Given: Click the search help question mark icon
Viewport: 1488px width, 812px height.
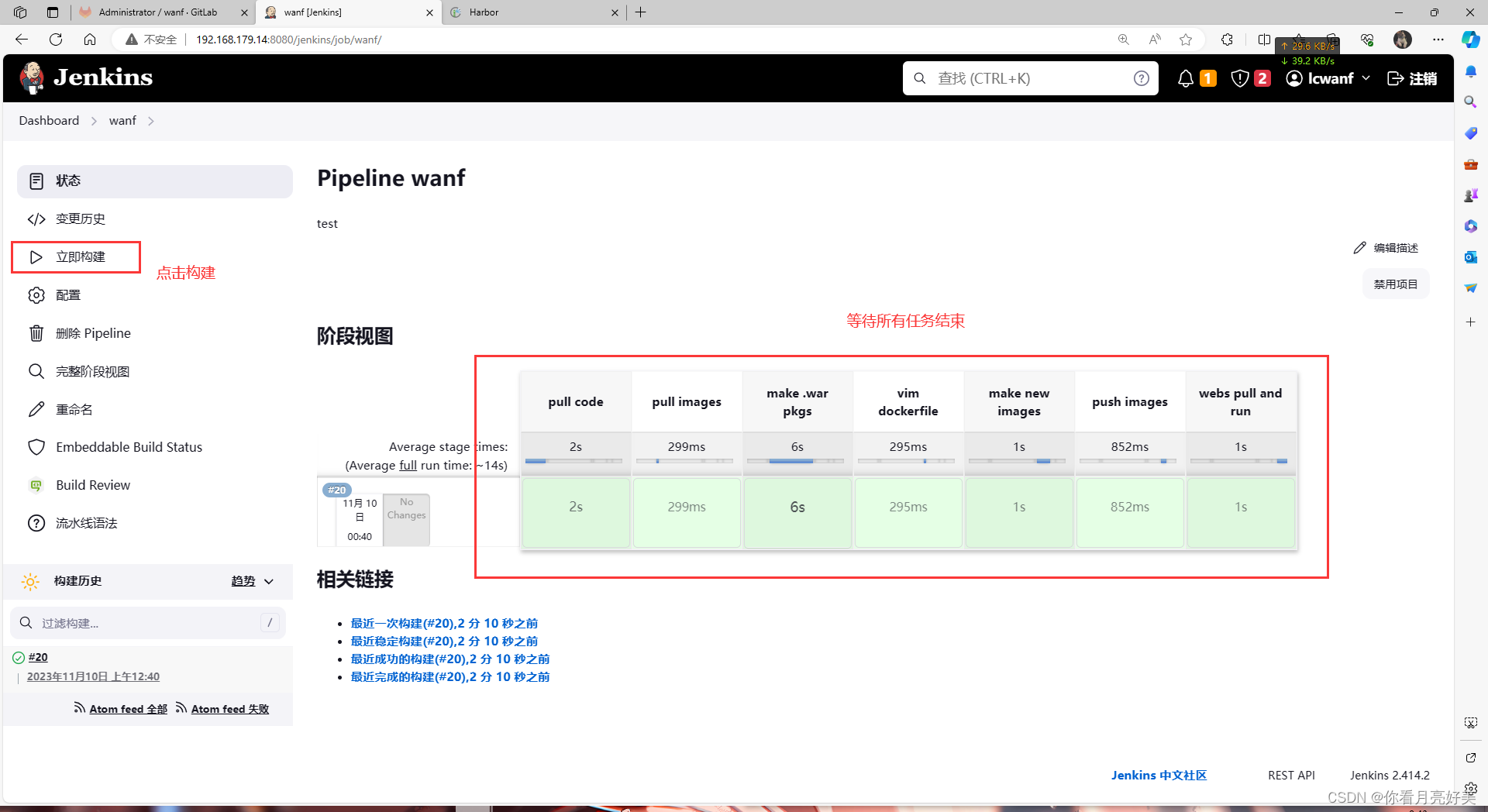Looking at the screenshot, I should pyautogui.click(x=1141, y=78).
